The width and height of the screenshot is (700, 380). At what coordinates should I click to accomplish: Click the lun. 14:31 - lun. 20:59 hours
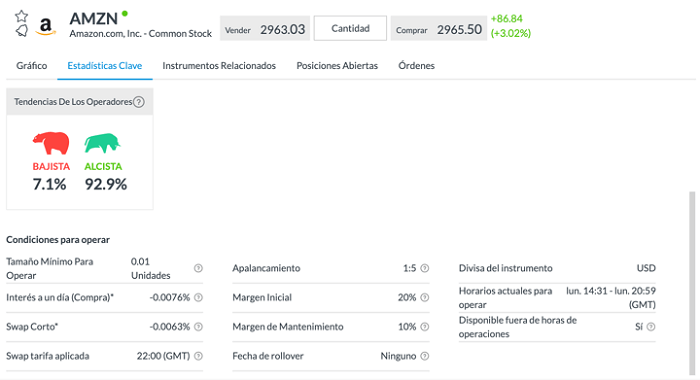tap(611, 298)
